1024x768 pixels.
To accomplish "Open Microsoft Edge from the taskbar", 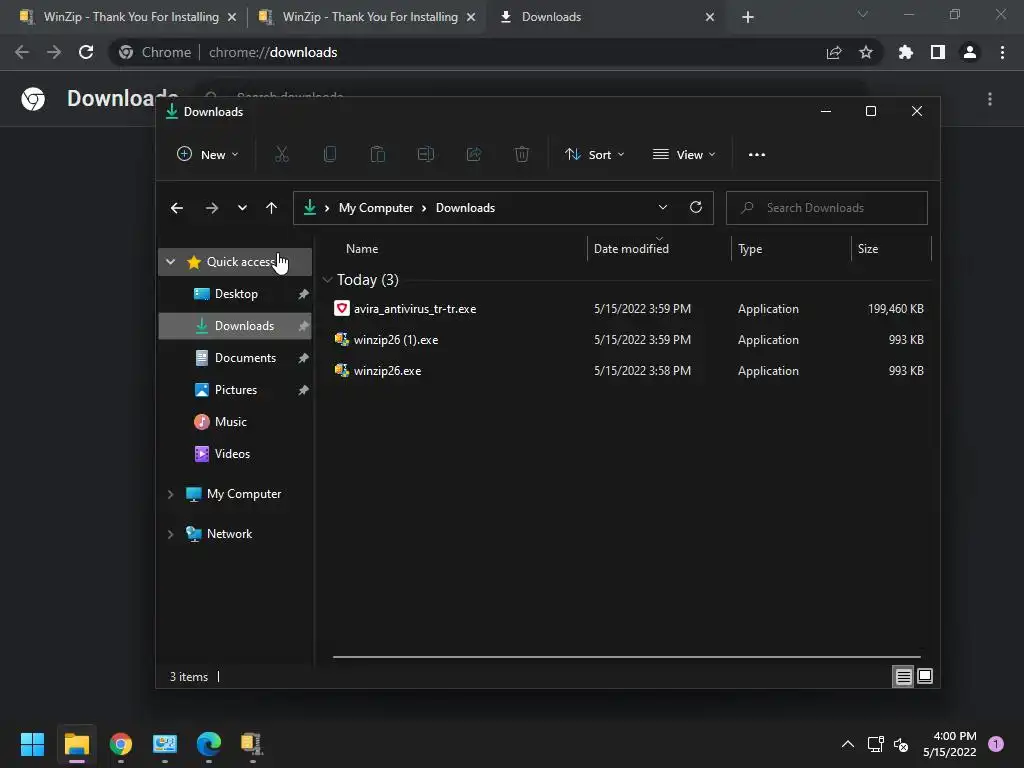I will click(209, 744).
